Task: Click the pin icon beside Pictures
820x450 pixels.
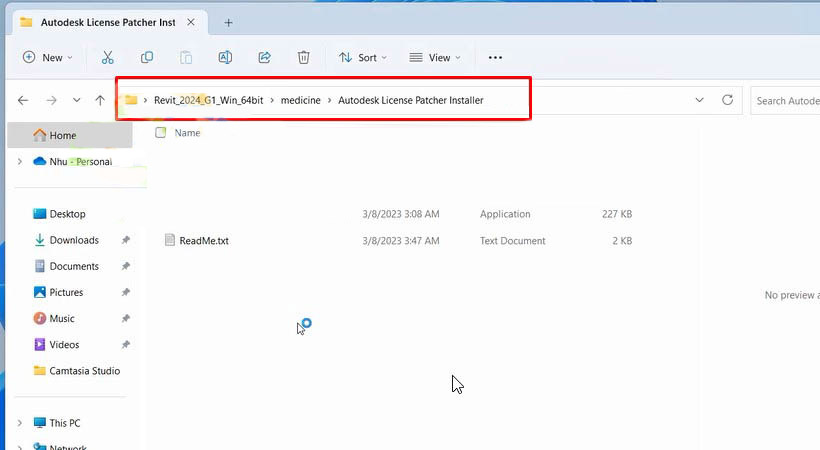Action: pyautogui.click(x=126, y=292)
